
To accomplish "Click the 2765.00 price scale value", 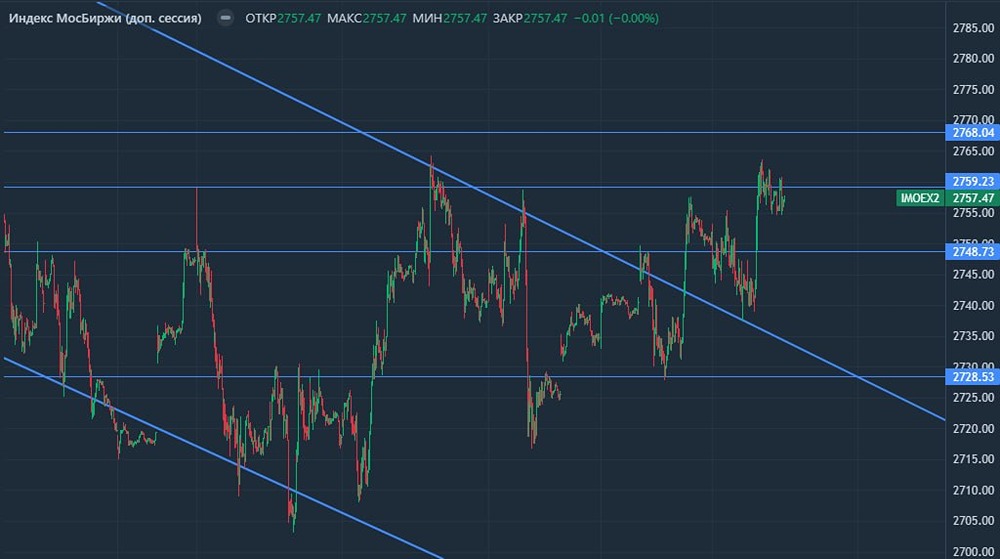I will point(973,152).
